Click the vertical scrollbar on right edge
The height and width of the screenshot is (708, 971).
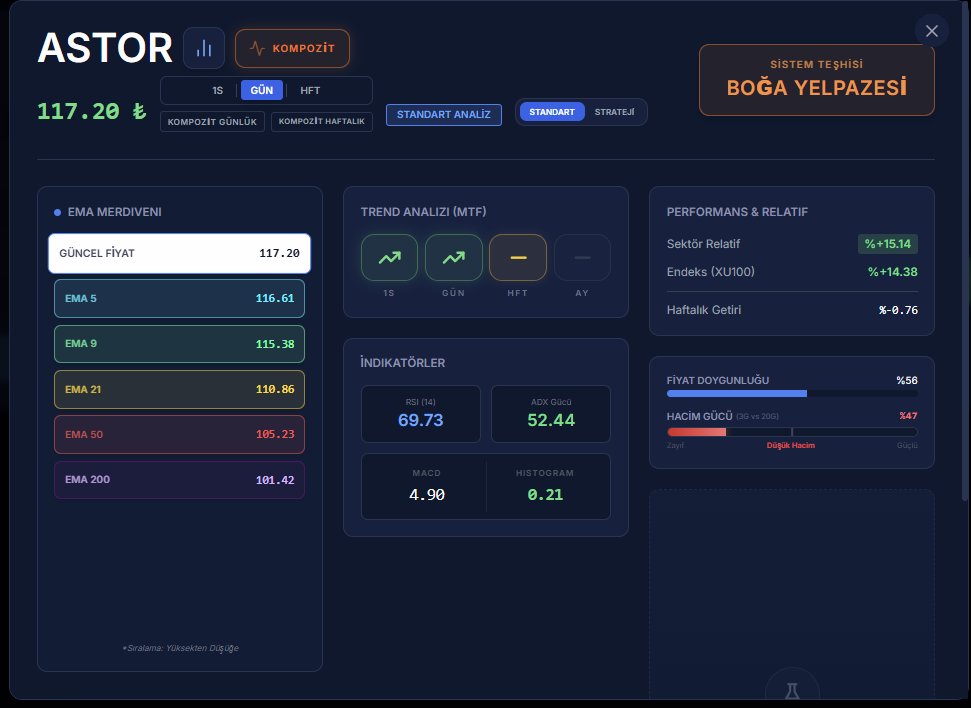click(x=964, y=251)
